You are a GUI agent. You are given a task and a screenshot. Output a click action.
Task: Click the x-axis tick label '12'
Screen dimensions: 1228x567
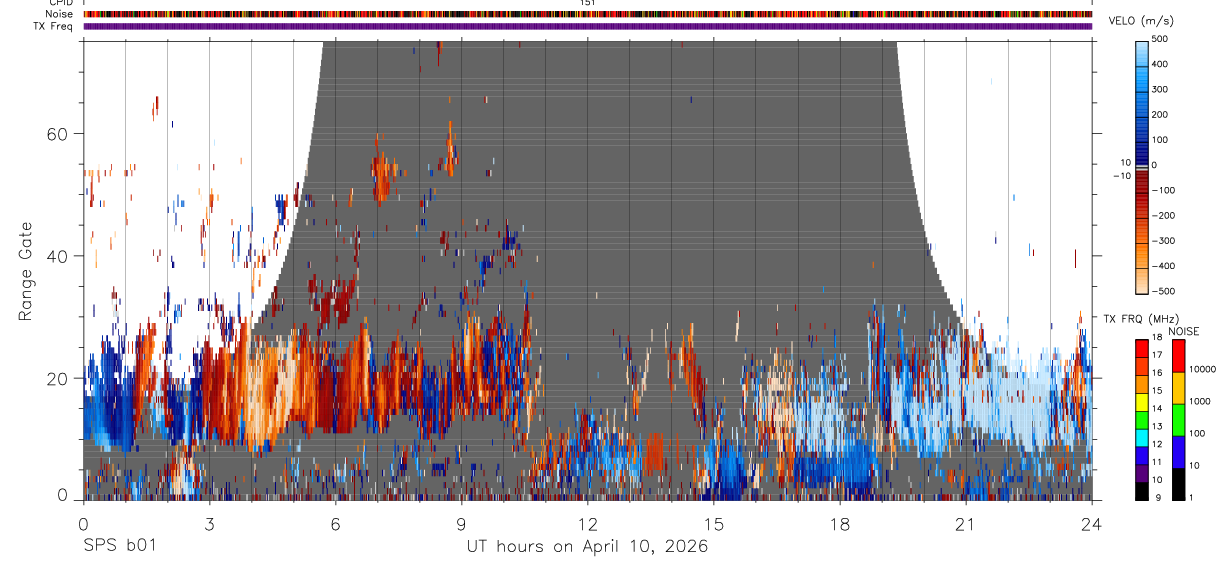587,523
